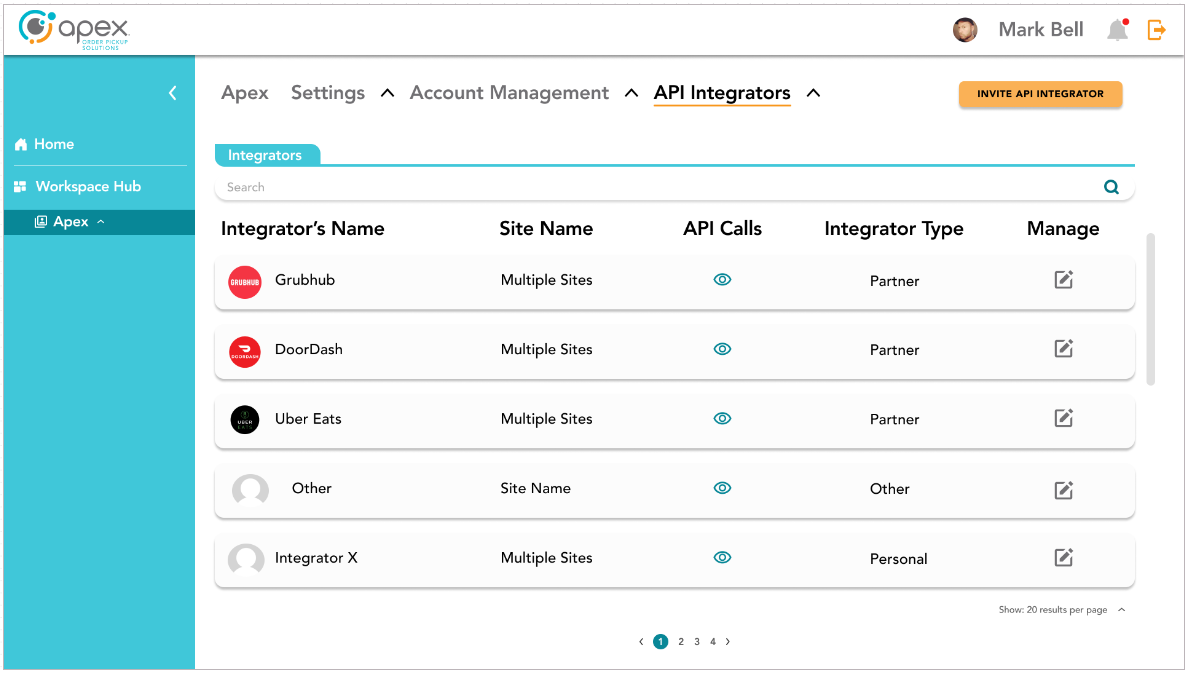Click the magnifier icon in the search bar
Image resolution: width=1188 pixels, height=673 pixels.
pyautogui.click(x=1111, y=187)
